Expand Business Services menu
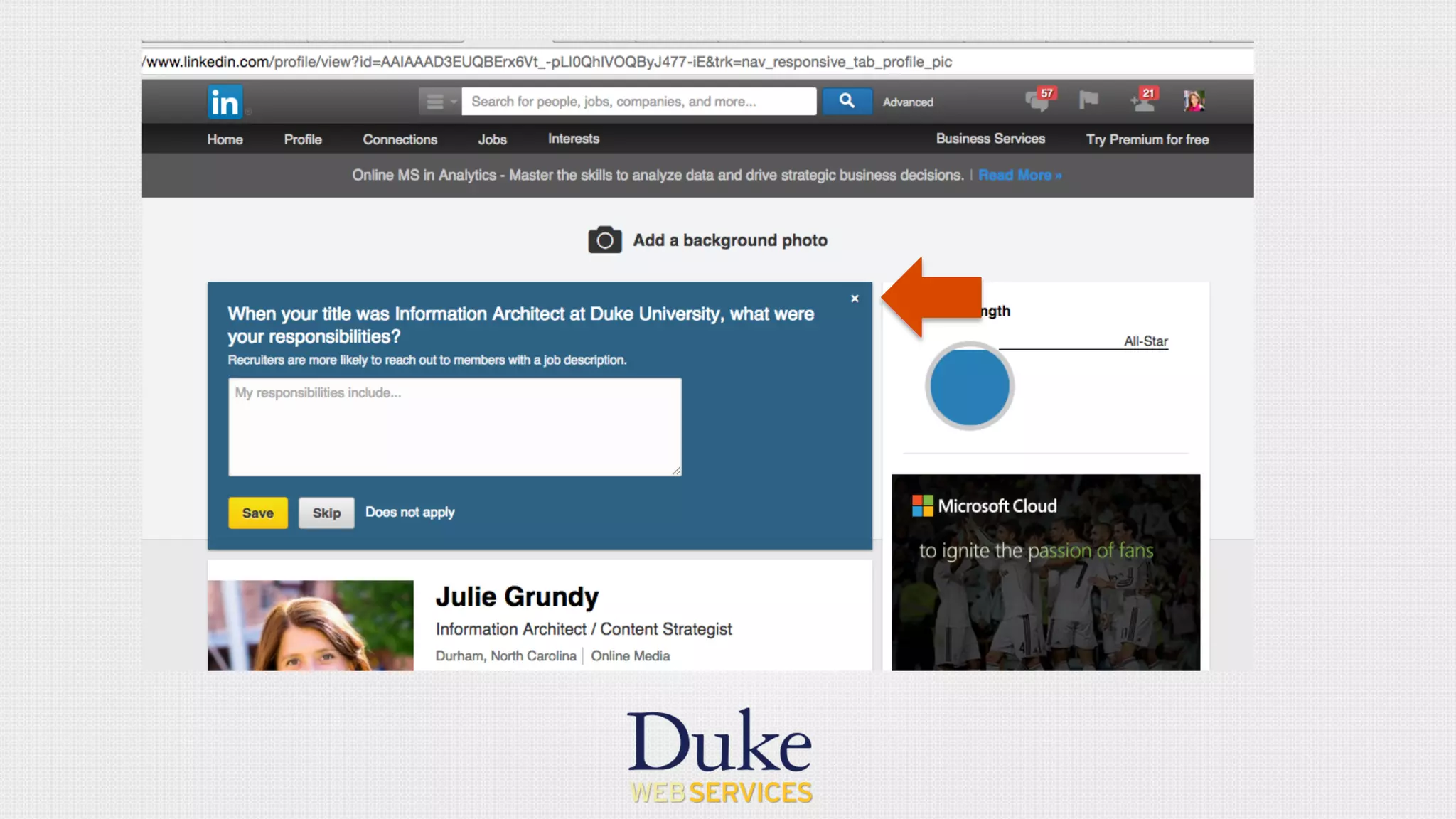 point(990,139)
